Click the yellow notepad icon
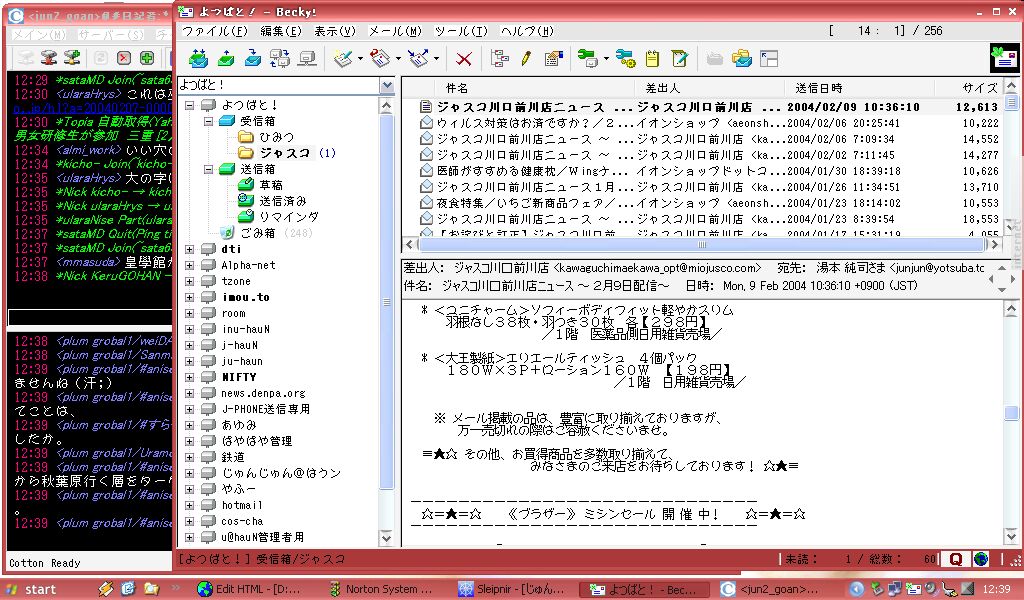1024x600 pixels. coord(652,59)
